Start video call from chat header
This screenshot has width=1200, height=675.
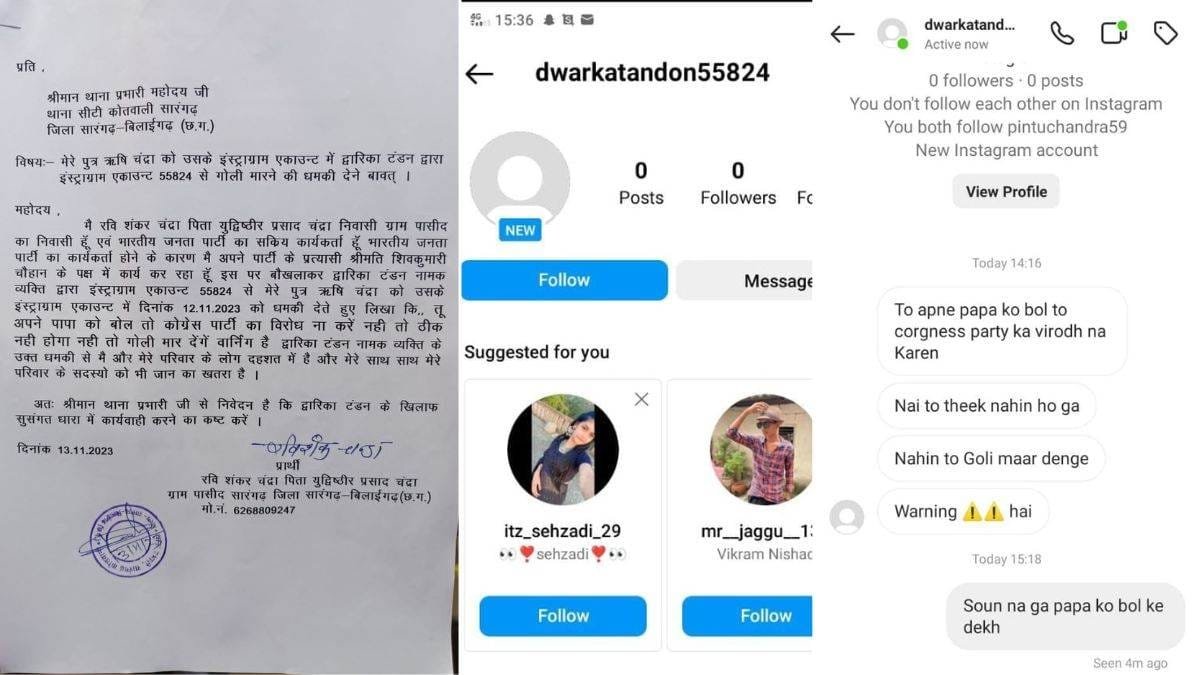(1114, 32)
